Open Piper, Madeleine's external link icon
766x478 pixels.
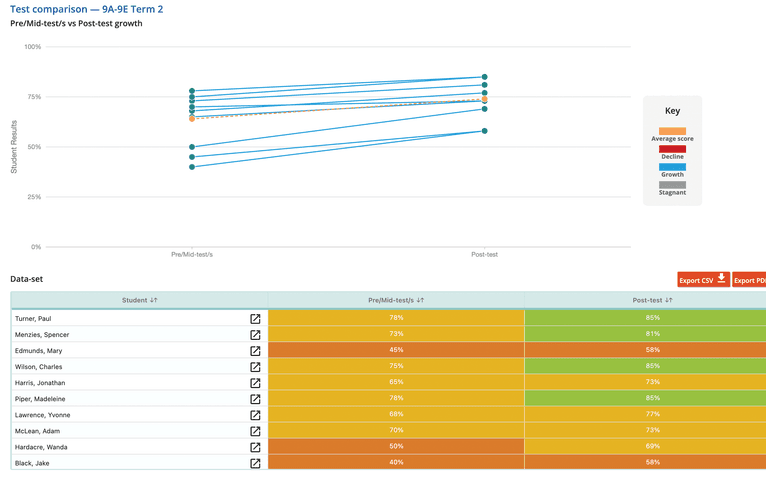255,399
